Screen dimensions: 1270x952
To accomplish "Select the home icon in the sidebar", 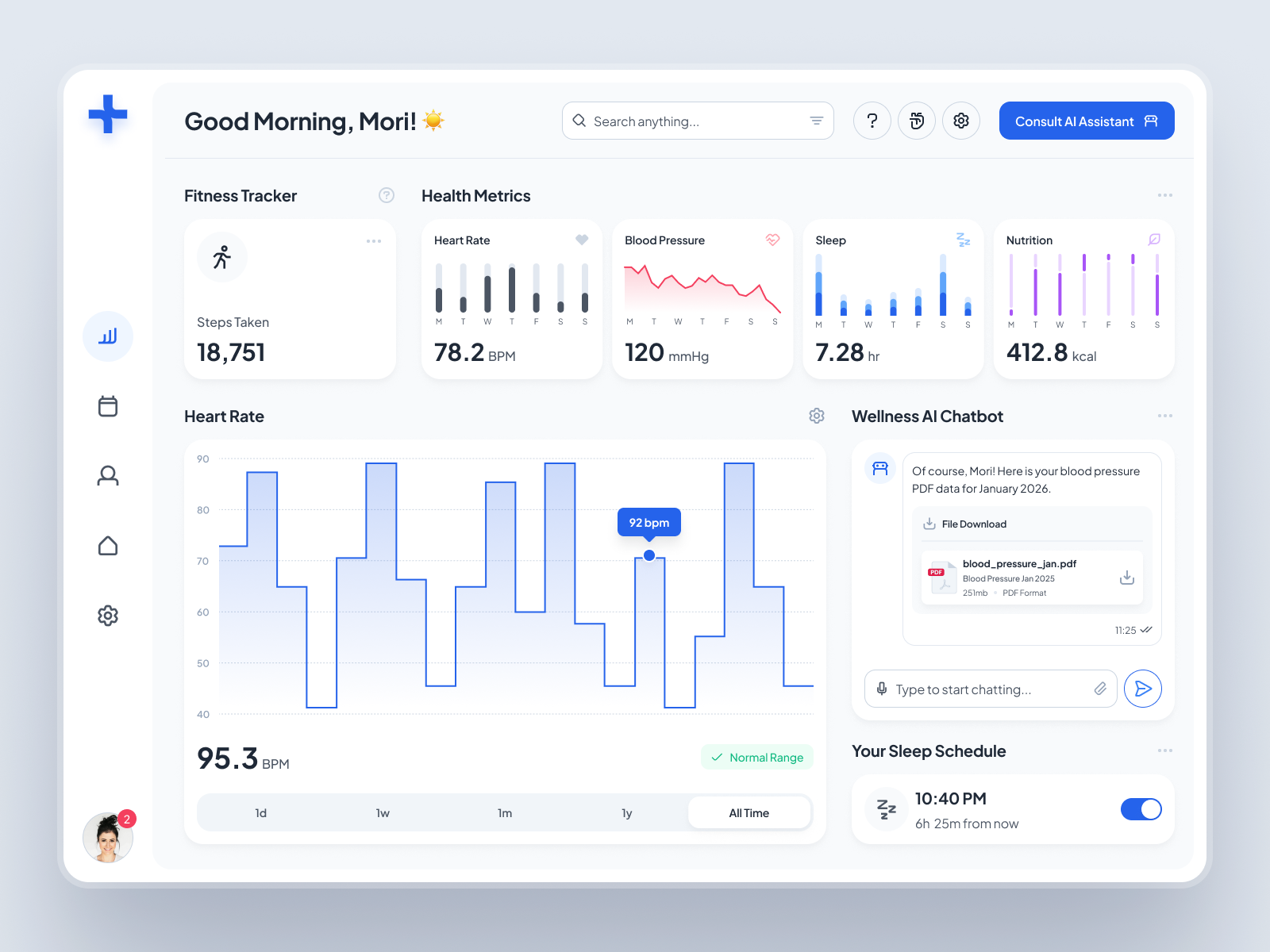I will [x=108, y=546].
